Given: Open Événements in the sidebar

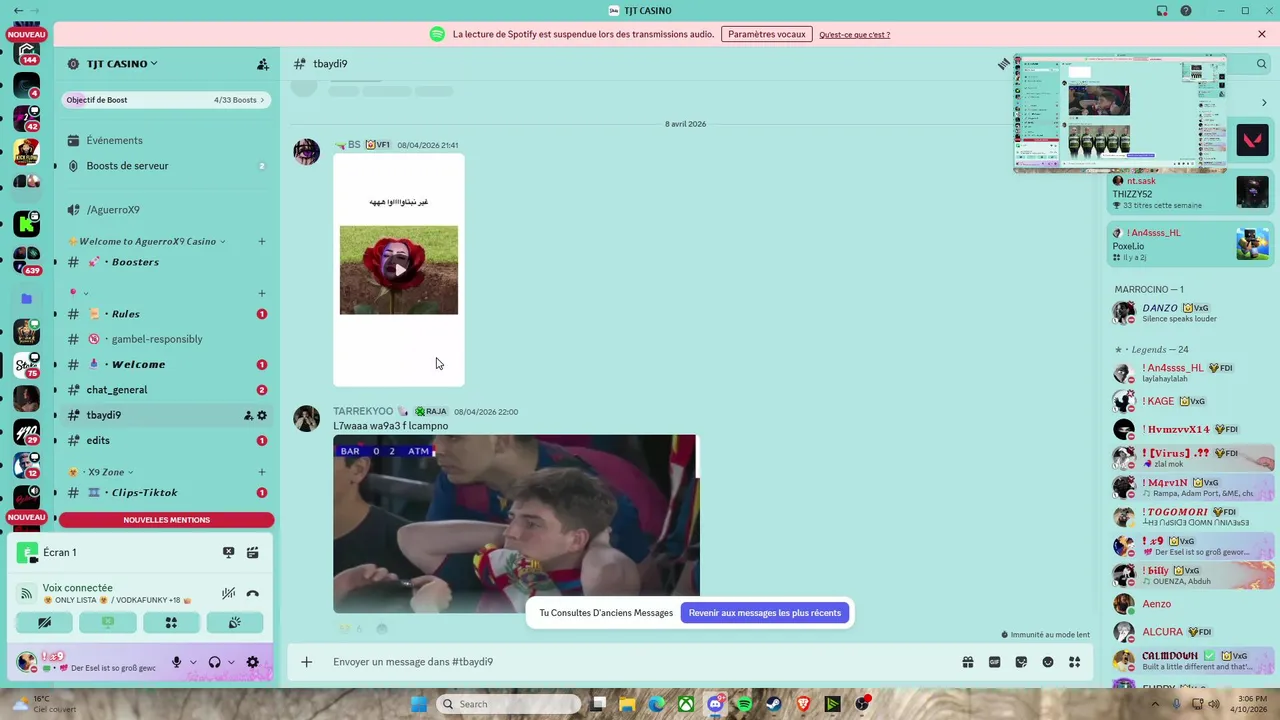Looking at the screenshot, I should click(x=166, y=140).
